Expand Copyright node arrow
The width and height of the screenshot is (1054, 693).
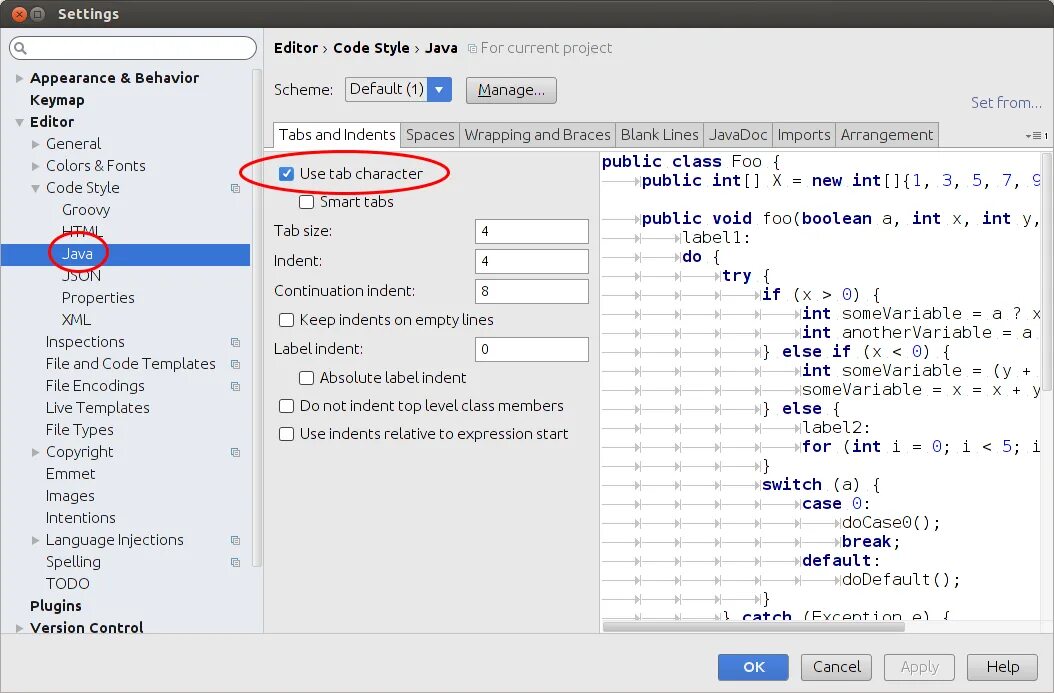(36, 452)
